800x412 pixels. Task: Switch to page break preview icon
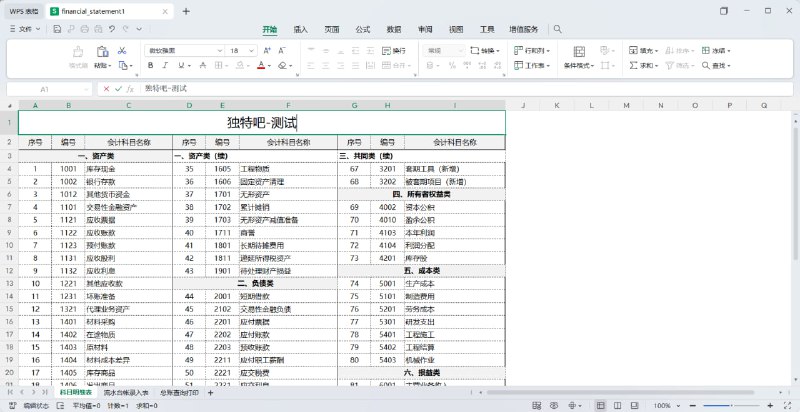click(x=634, y=405)
